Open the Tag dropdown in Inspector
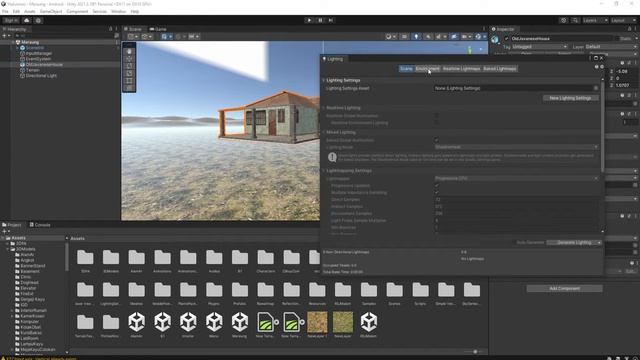 pyautogui.click(x=540, y=47)
